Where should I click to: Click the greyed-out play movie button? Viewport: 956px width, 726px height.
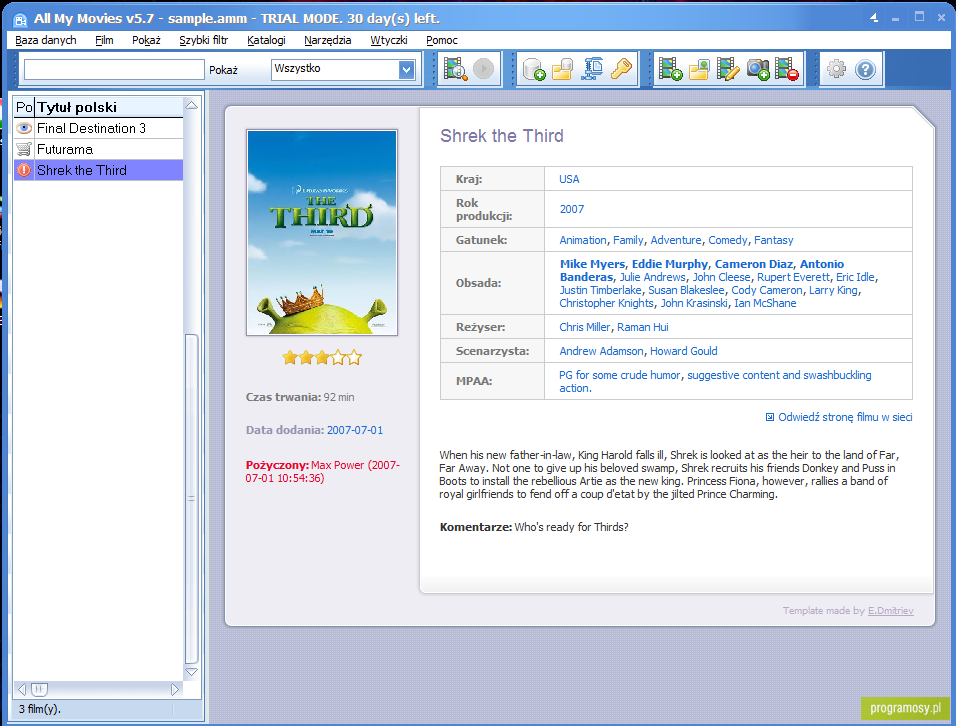click(x=483, y=69)
